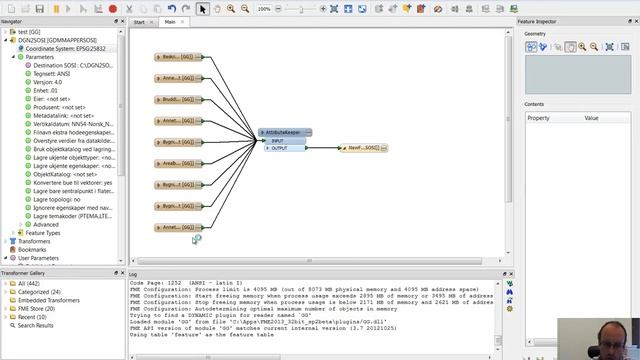The width and height of the screenshot is (640, 360).
Task: Zoom in on the canvas with magnifier plus
Action: (231, 9)
